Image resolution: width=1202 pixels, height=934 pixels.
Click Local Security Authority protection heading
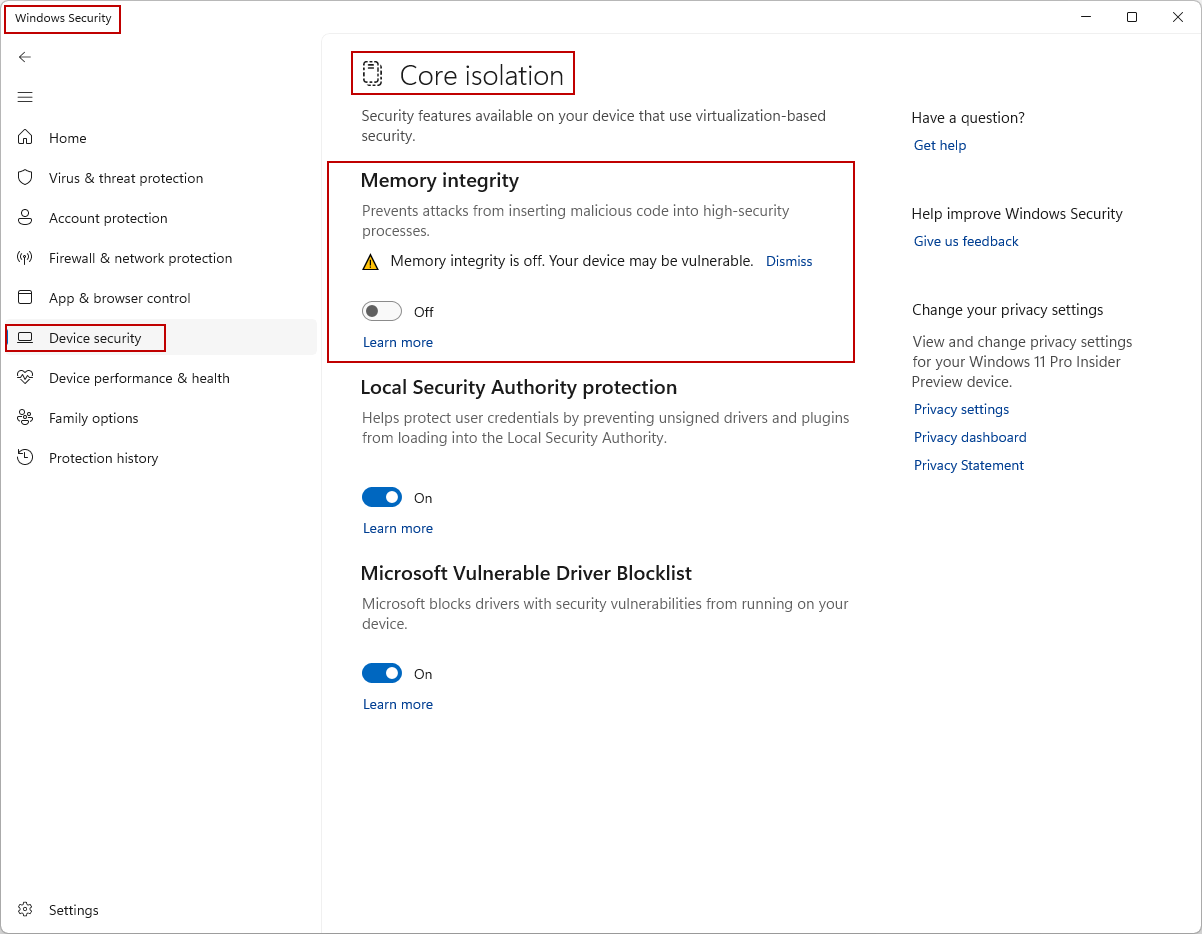coord(519,387)
